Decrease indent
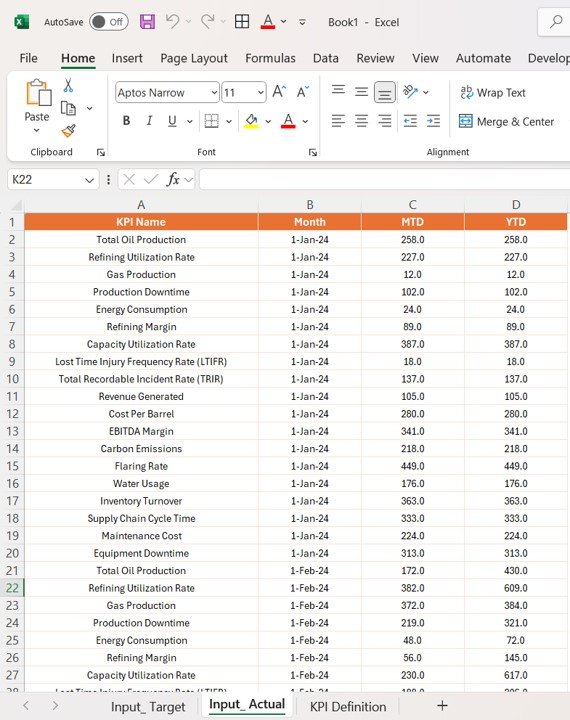The image size is (570, 720). tap(410, 121)
